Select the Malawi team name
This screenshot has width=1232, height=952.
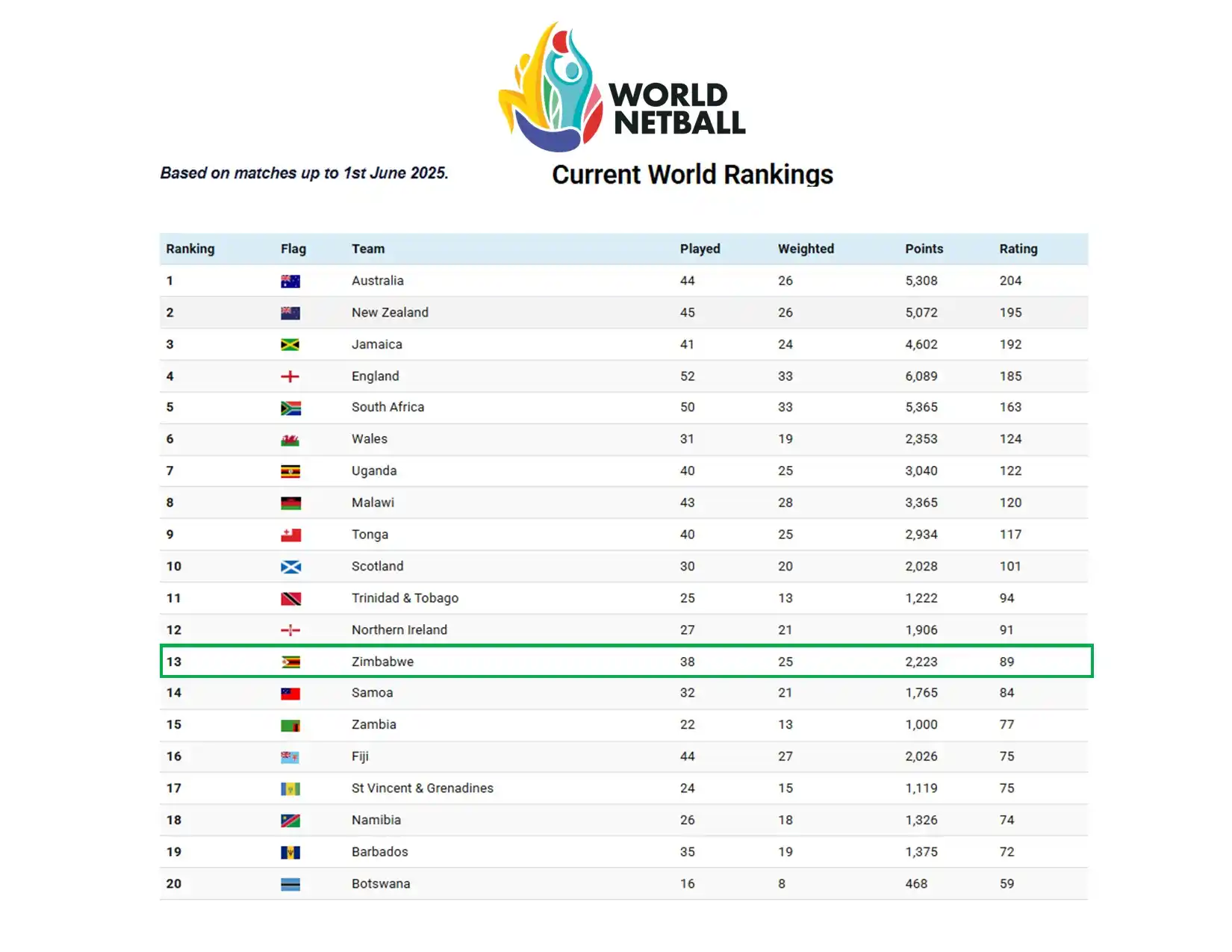(x=373, y=503)
